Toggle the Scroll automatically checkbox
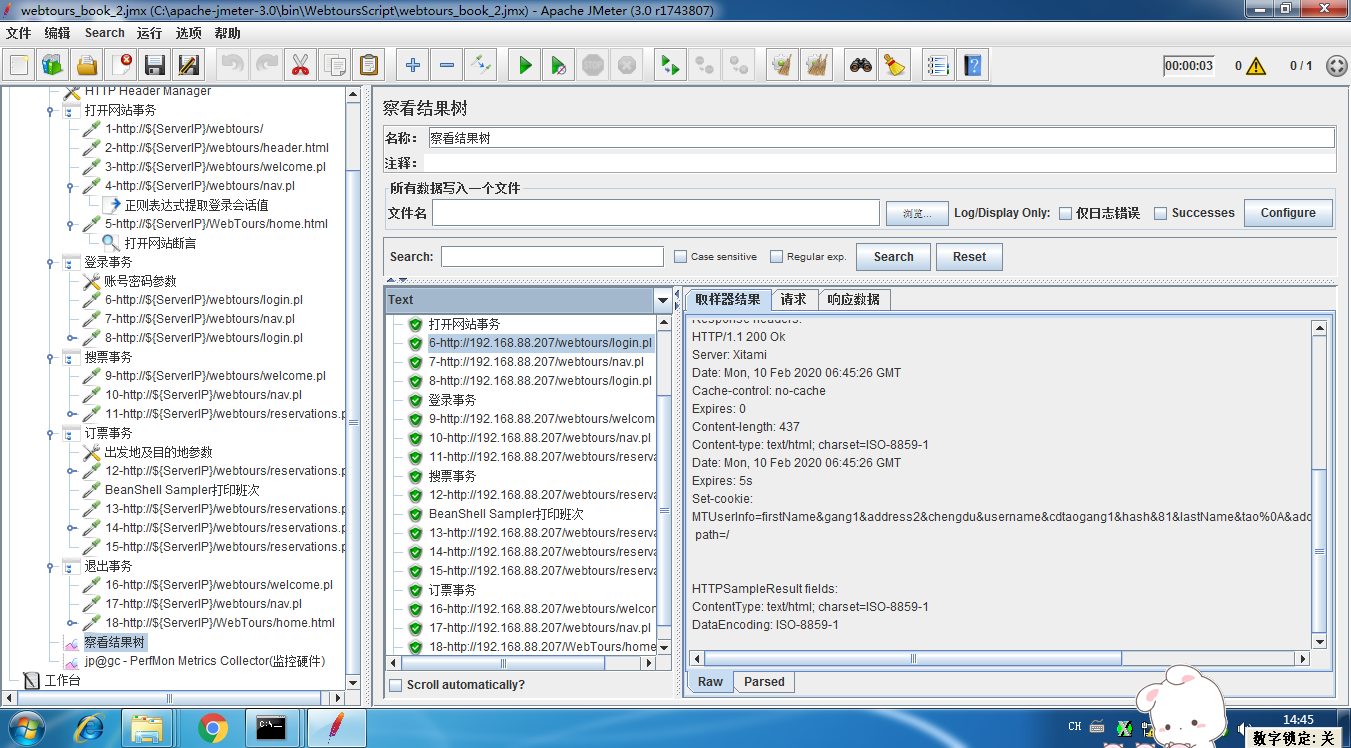1351x748 pixels. (396, 685)
